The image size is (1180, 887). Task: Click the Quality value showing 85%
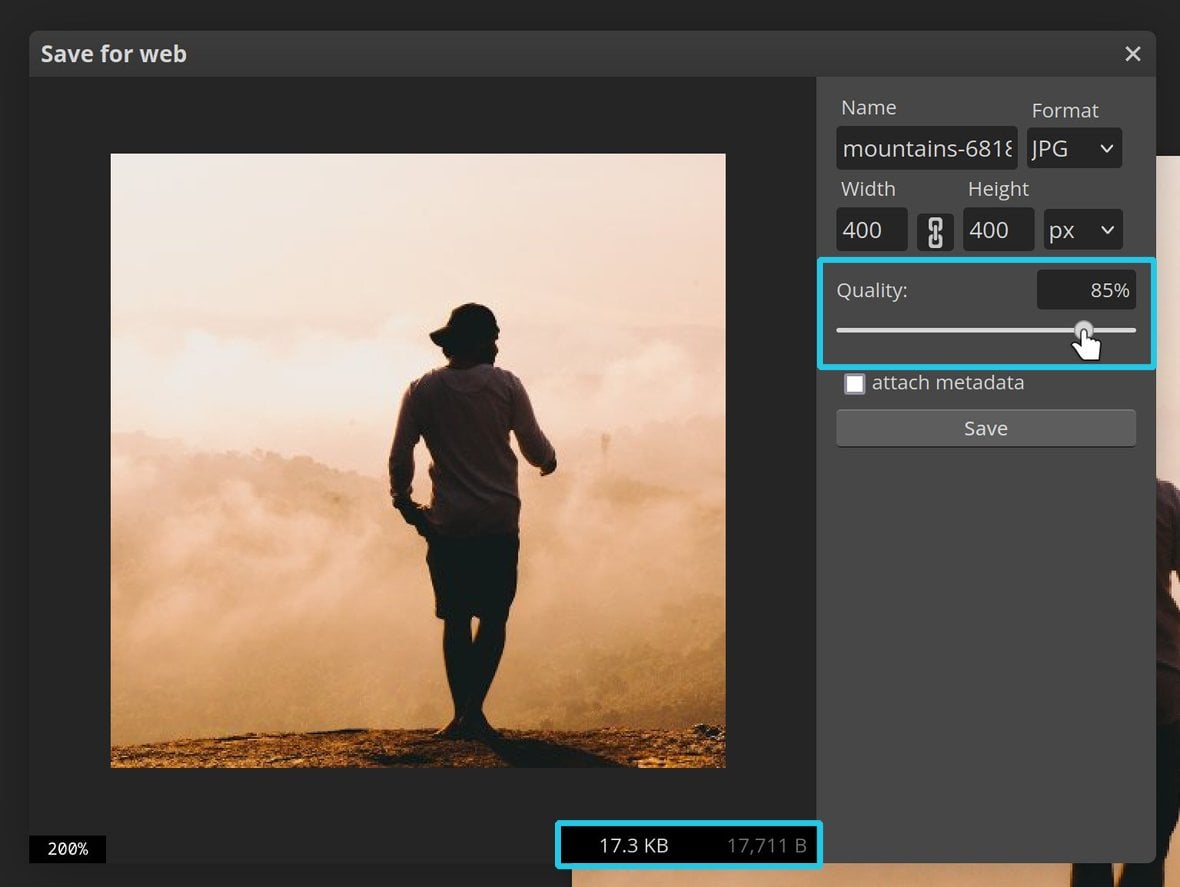click(x=1086, y=290)
